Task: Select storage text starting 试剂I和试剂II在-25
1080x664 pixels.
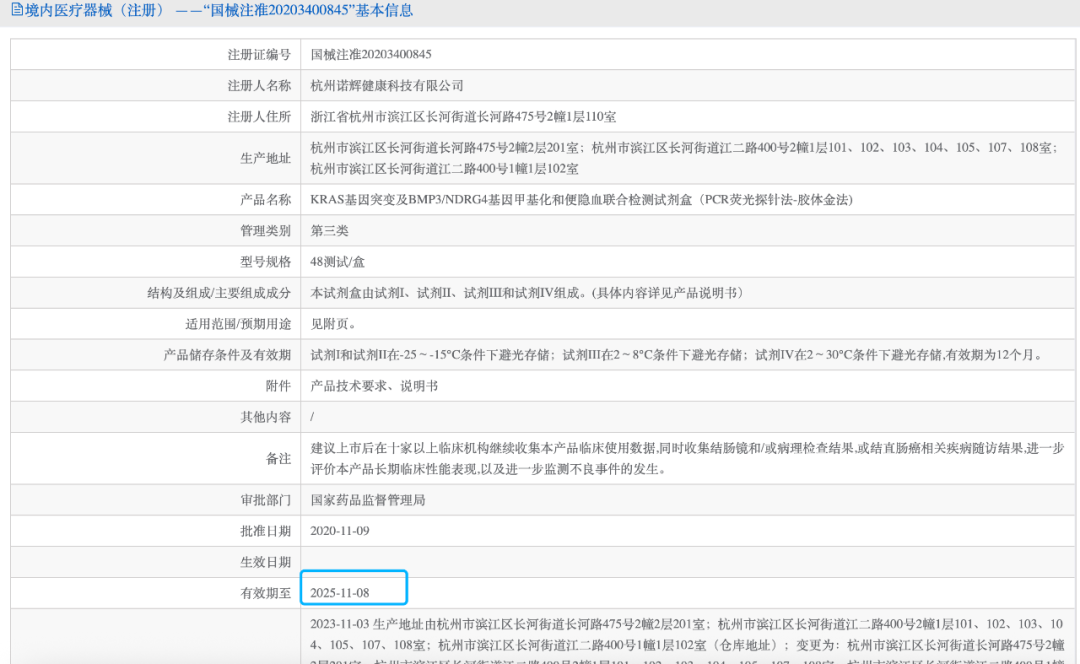Action: (678, 355)
